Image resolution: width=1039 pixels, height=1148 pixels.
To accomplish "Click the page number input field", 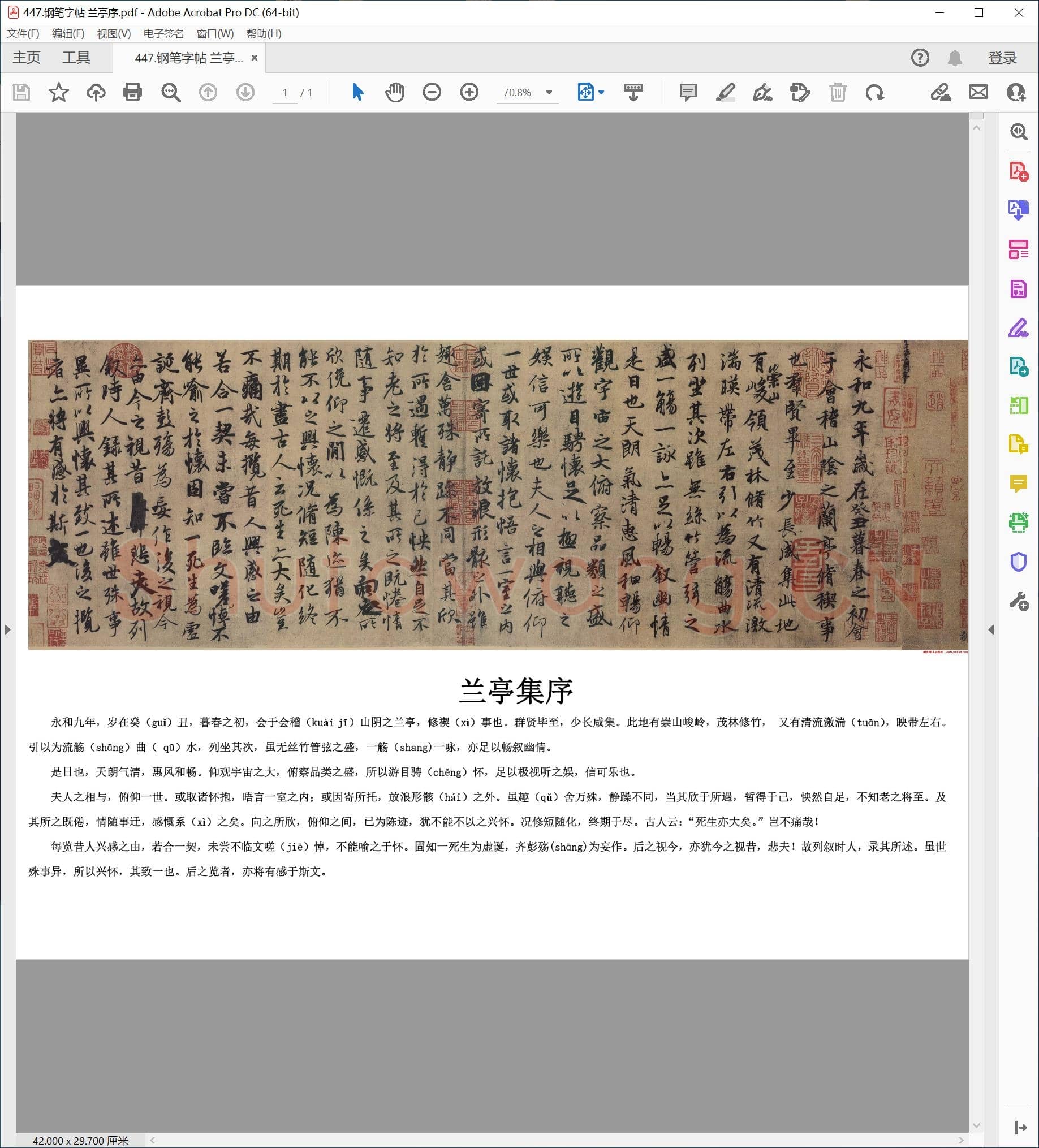I will click(x=285, y=92).
